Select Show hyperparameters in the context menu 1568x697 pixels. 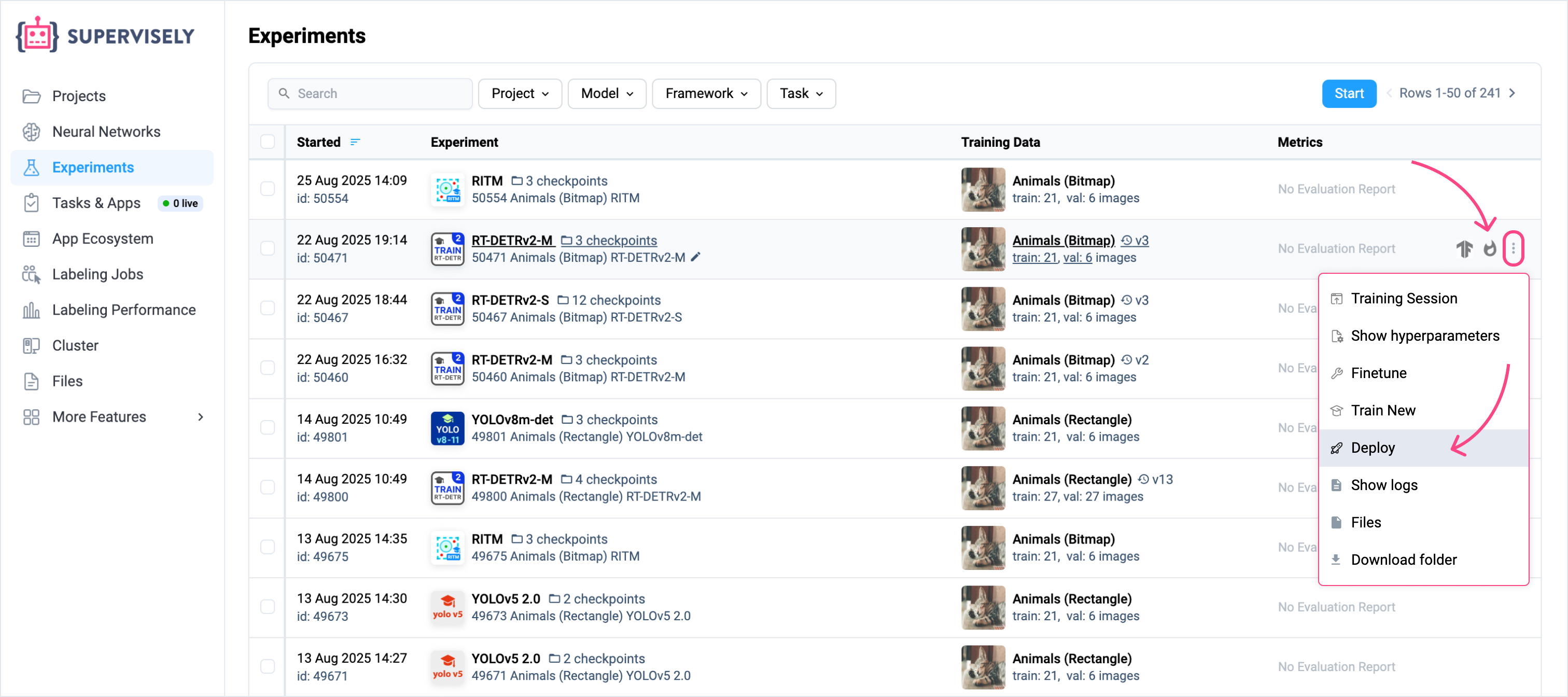tap(1424, 336)
